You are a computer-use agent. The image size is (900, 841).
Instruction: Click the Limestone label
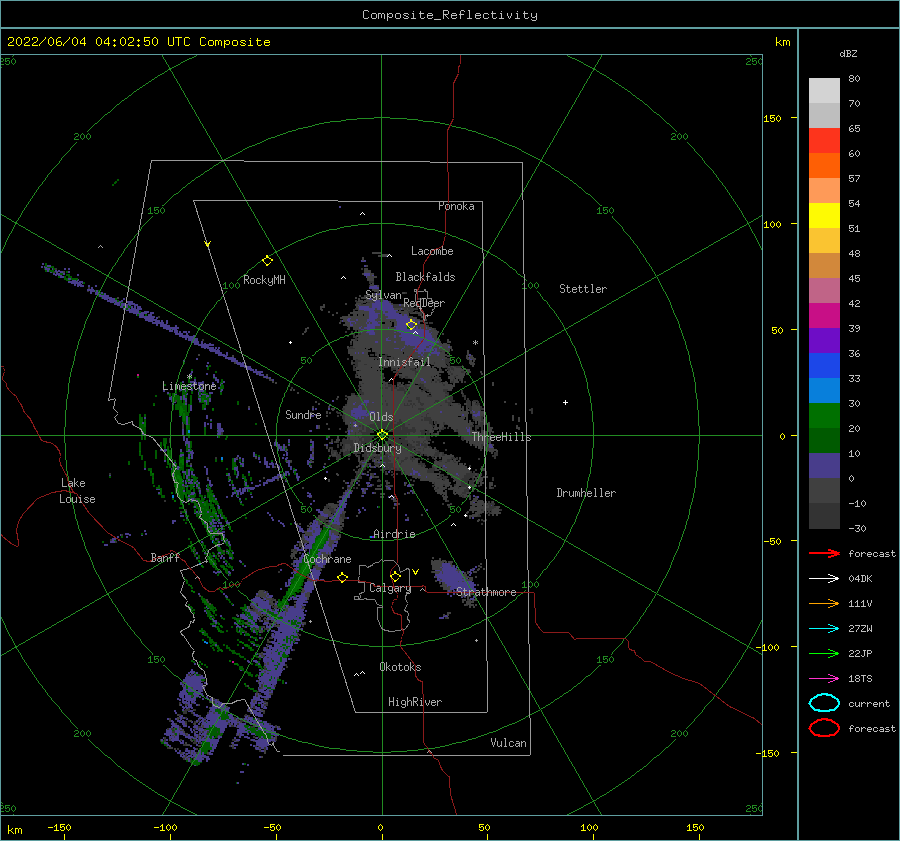click(189, 386)
